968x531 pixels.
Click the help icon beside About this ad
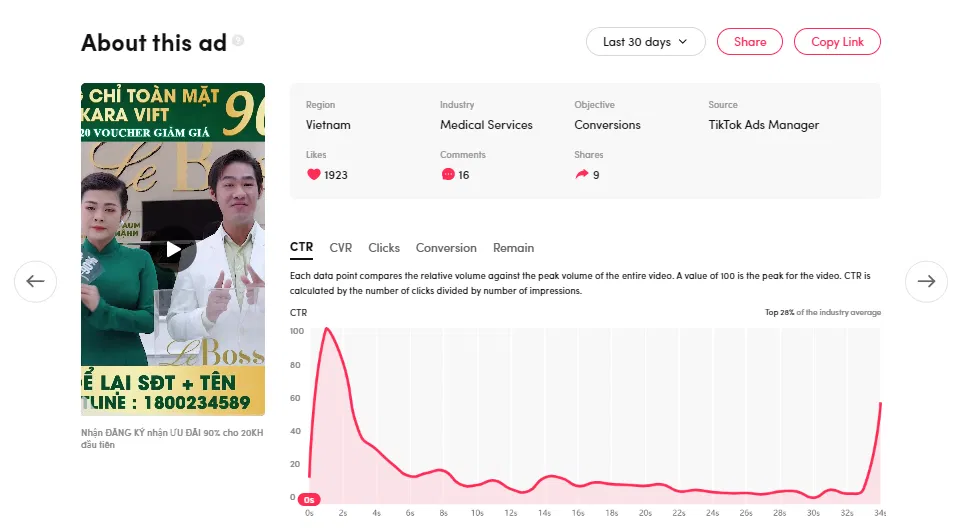[238, 41]
